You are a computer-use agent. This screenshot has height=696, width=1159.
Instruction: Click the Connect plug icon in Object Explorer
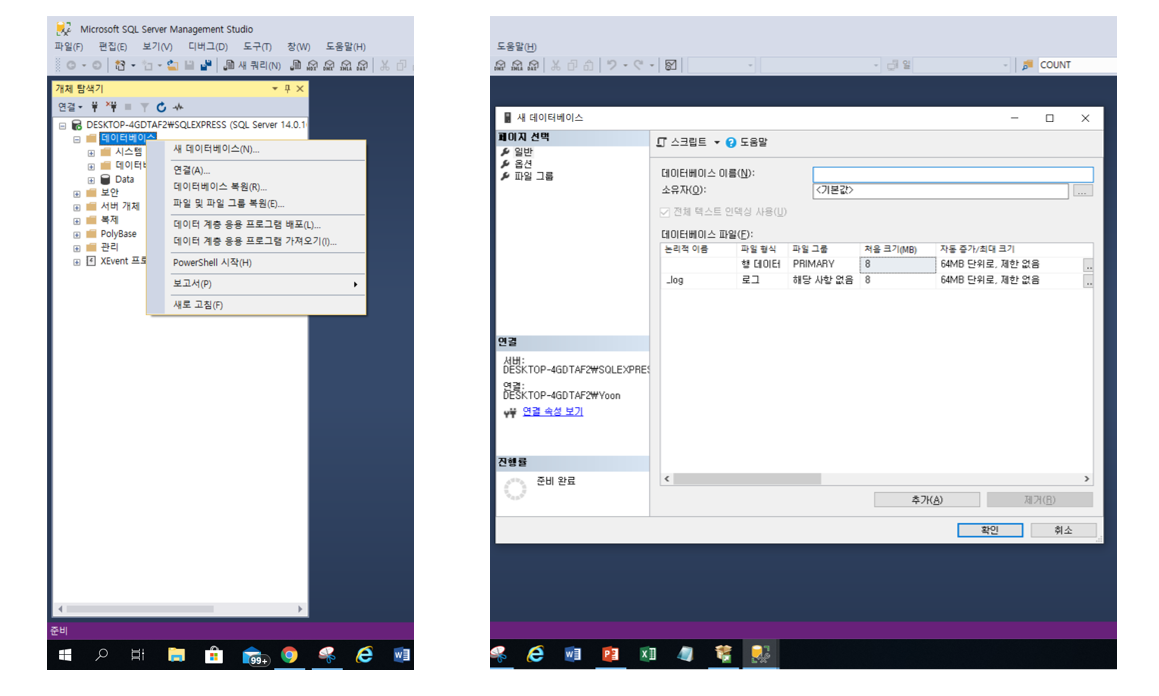click(95, 107)
